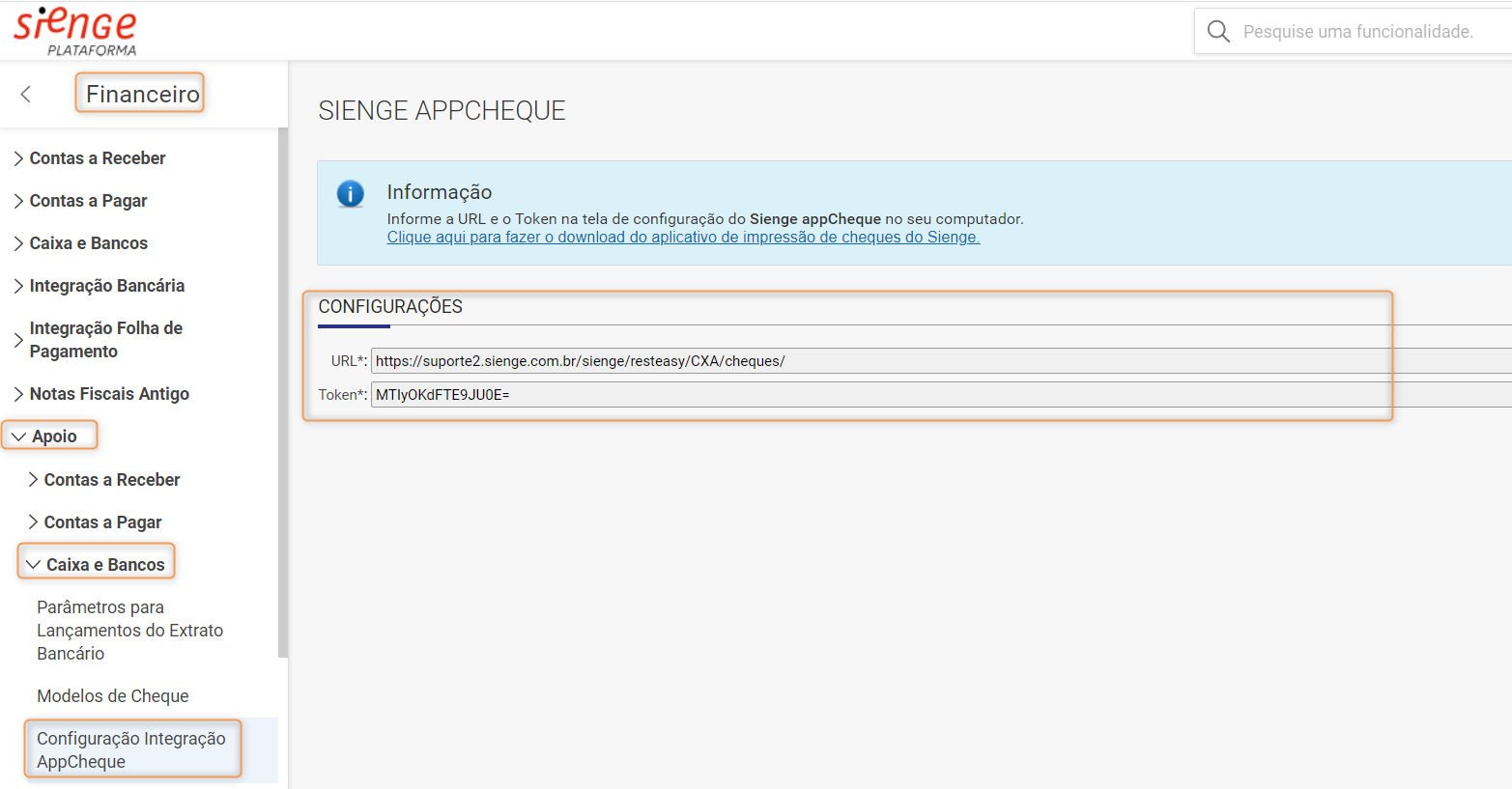The image size is (1512, 789).
Task: Click the sidebar vertical scrollbar
Action: pyautogui.click(x=283, y=392)
